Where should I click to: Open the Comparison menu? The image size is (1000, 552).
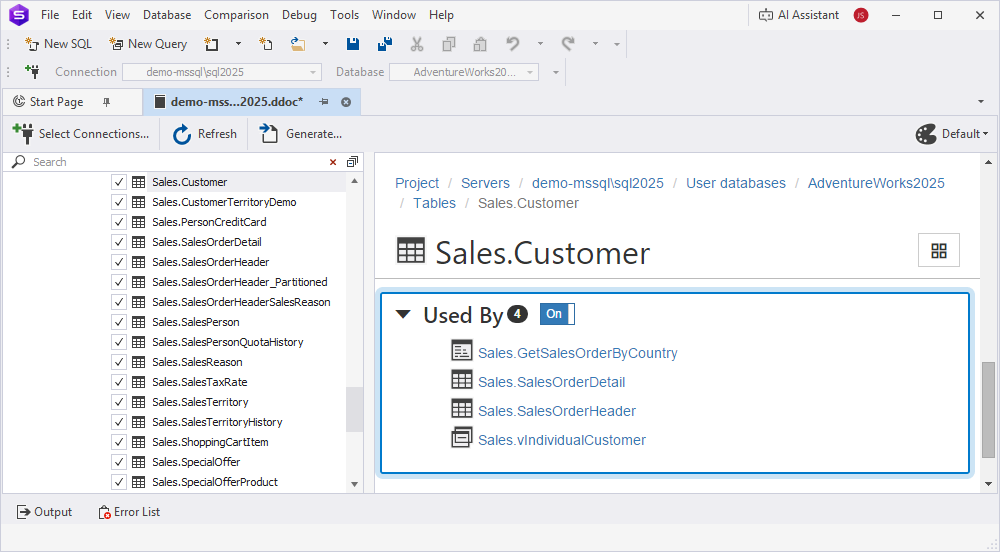point(236,15)
